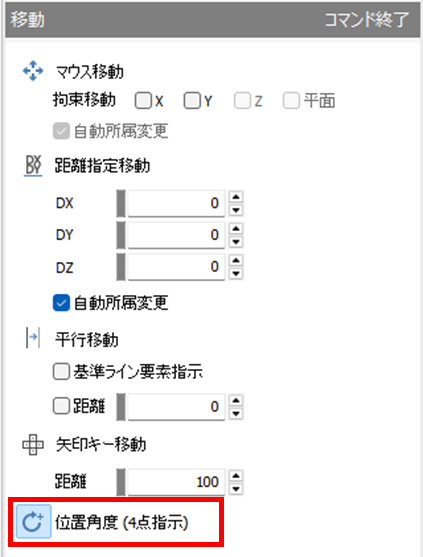
Task: Click into the DX input field
Action: click(176, 203)
